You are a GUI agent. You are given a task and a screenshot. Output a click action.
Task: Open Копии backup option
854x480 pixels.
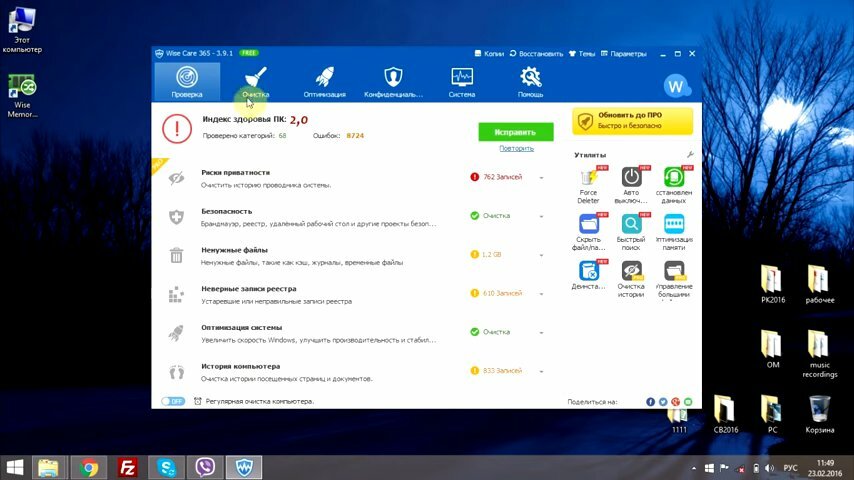[x=489, y=53]
